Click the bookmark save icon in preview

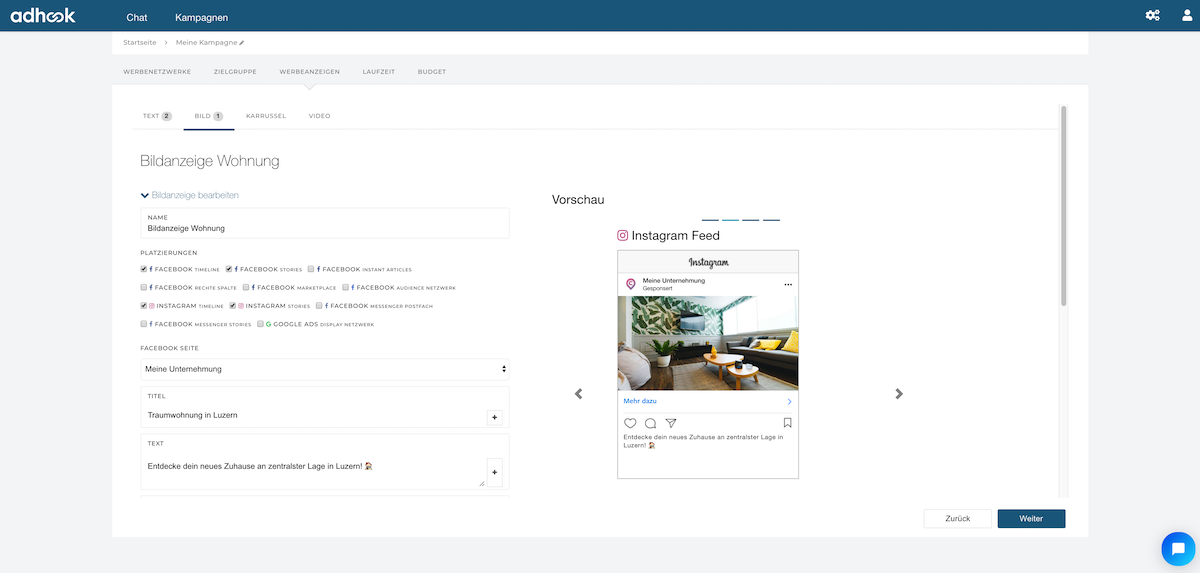(788, 423)
